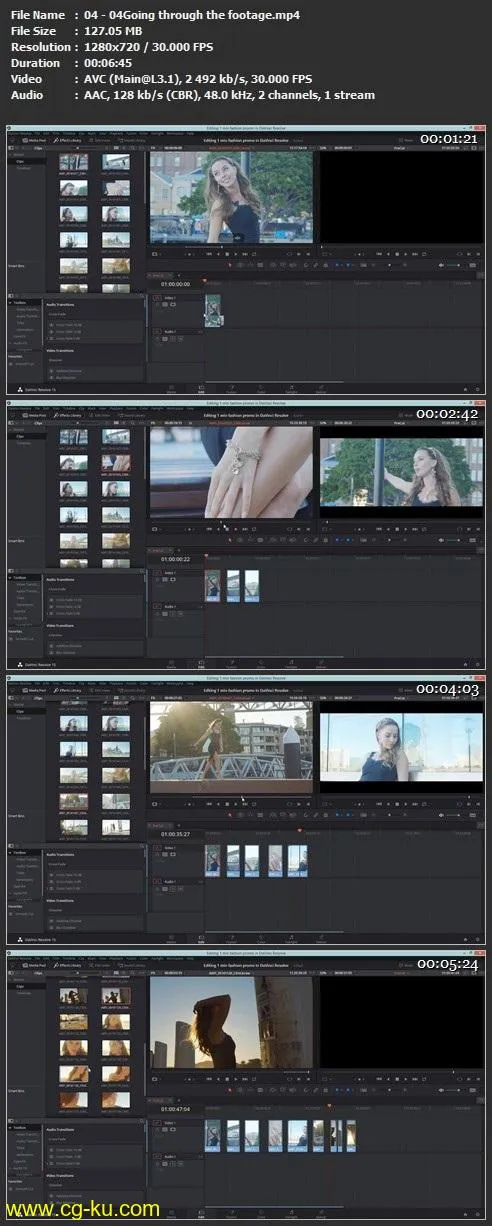
Task: Expand the Toolbox tree in 00:02:42 frame
Action: tap(21, 576)
